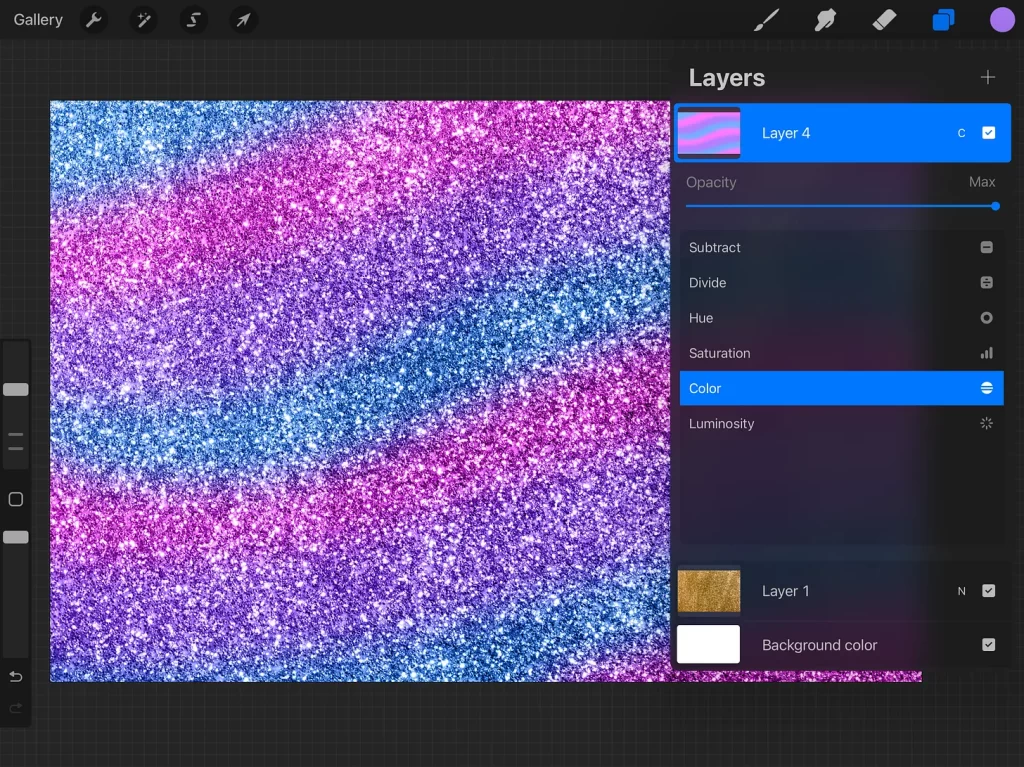Select the Smudge finger tool
The width and height of the screenshot is (1024, 767).
click(825, 20)
